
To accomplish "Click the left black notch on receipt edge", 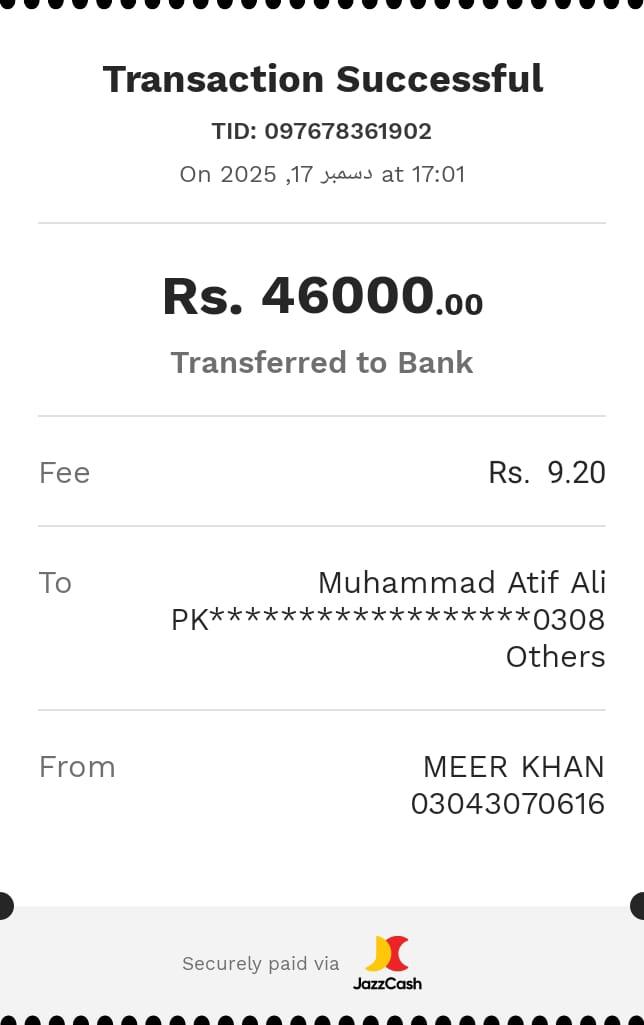I will [5, 906].
